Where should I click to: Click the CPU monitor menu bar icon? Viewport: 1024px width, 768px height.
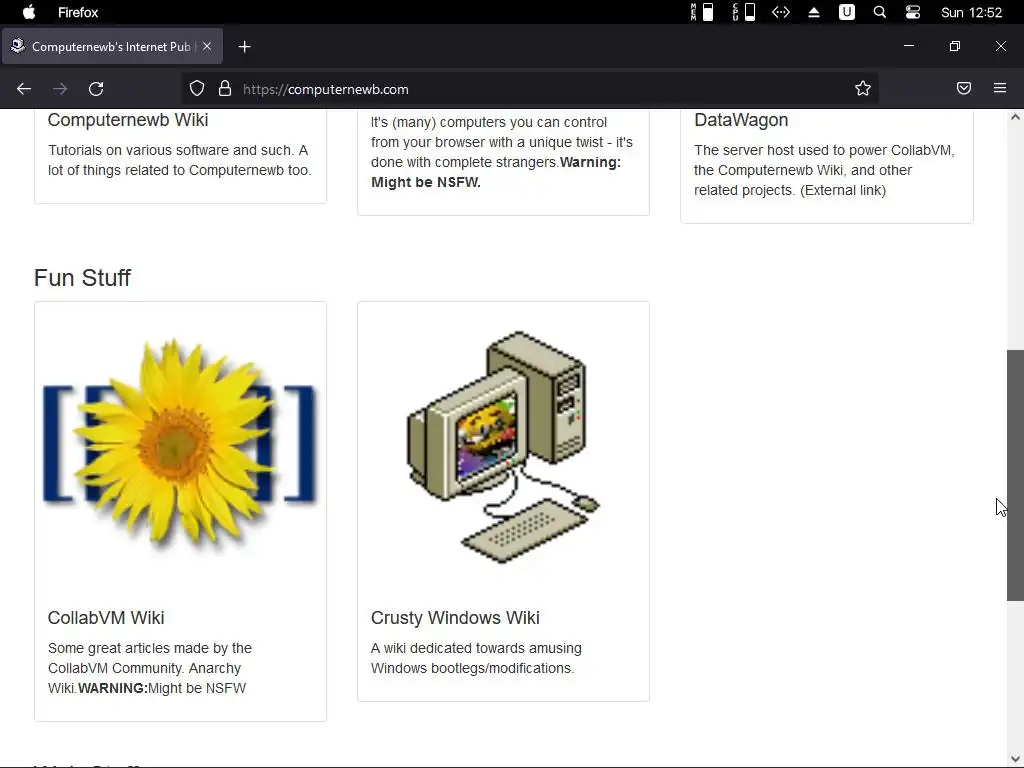coord(743,12)
